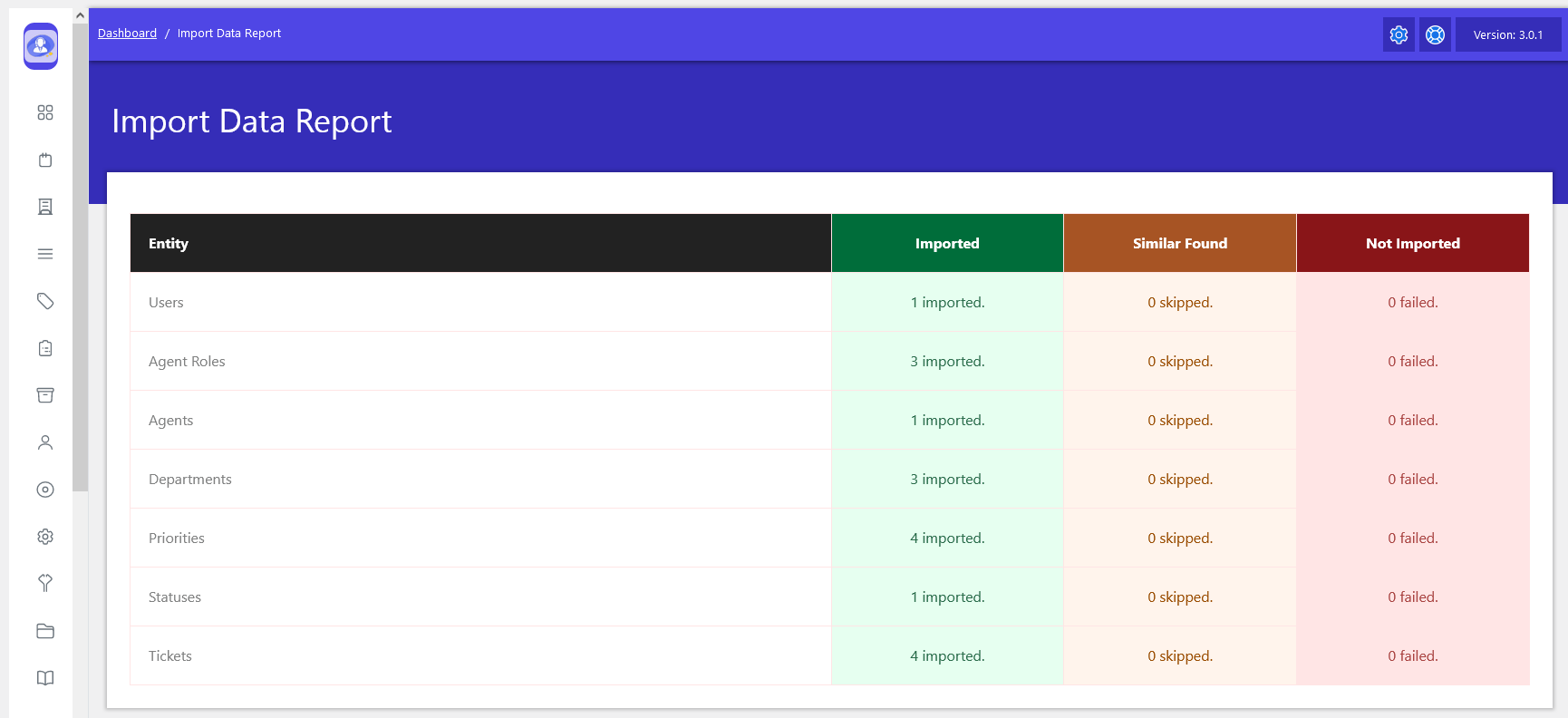Click the price tag icon in sidebar

45,301
